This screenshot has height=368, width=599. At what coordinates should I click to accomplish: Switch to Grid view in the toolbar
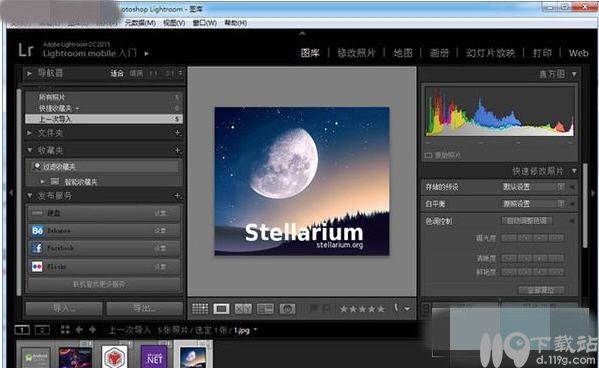(x=200, y=308)
